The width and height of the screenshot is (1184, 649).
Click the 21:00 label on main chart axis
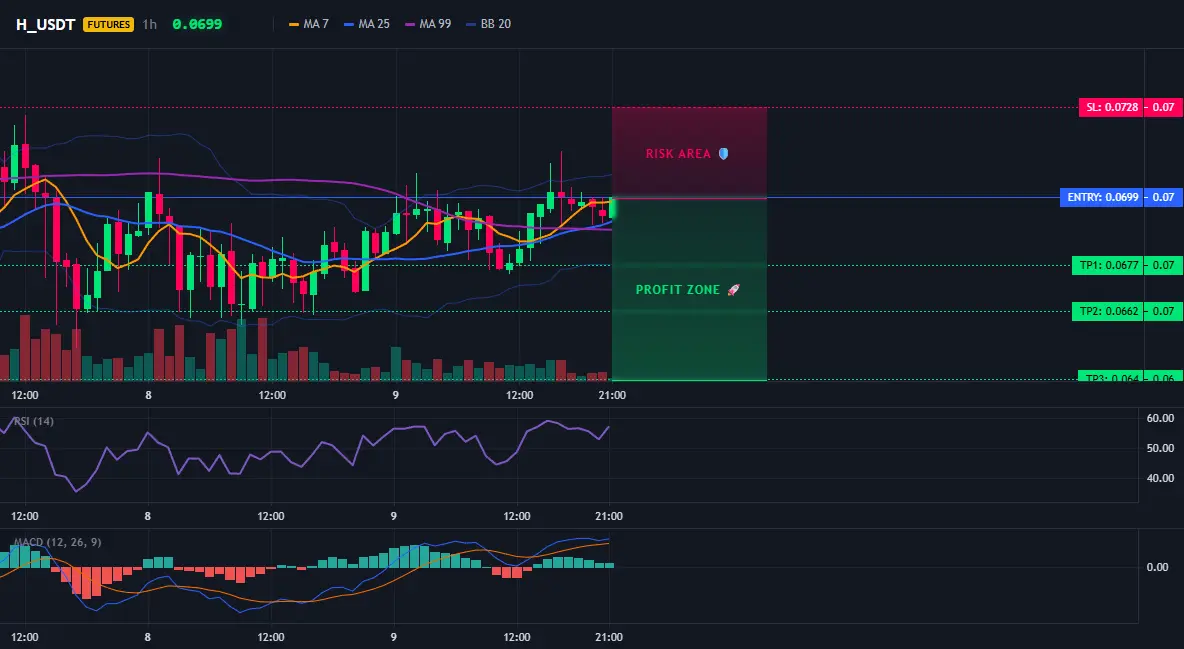612,395
